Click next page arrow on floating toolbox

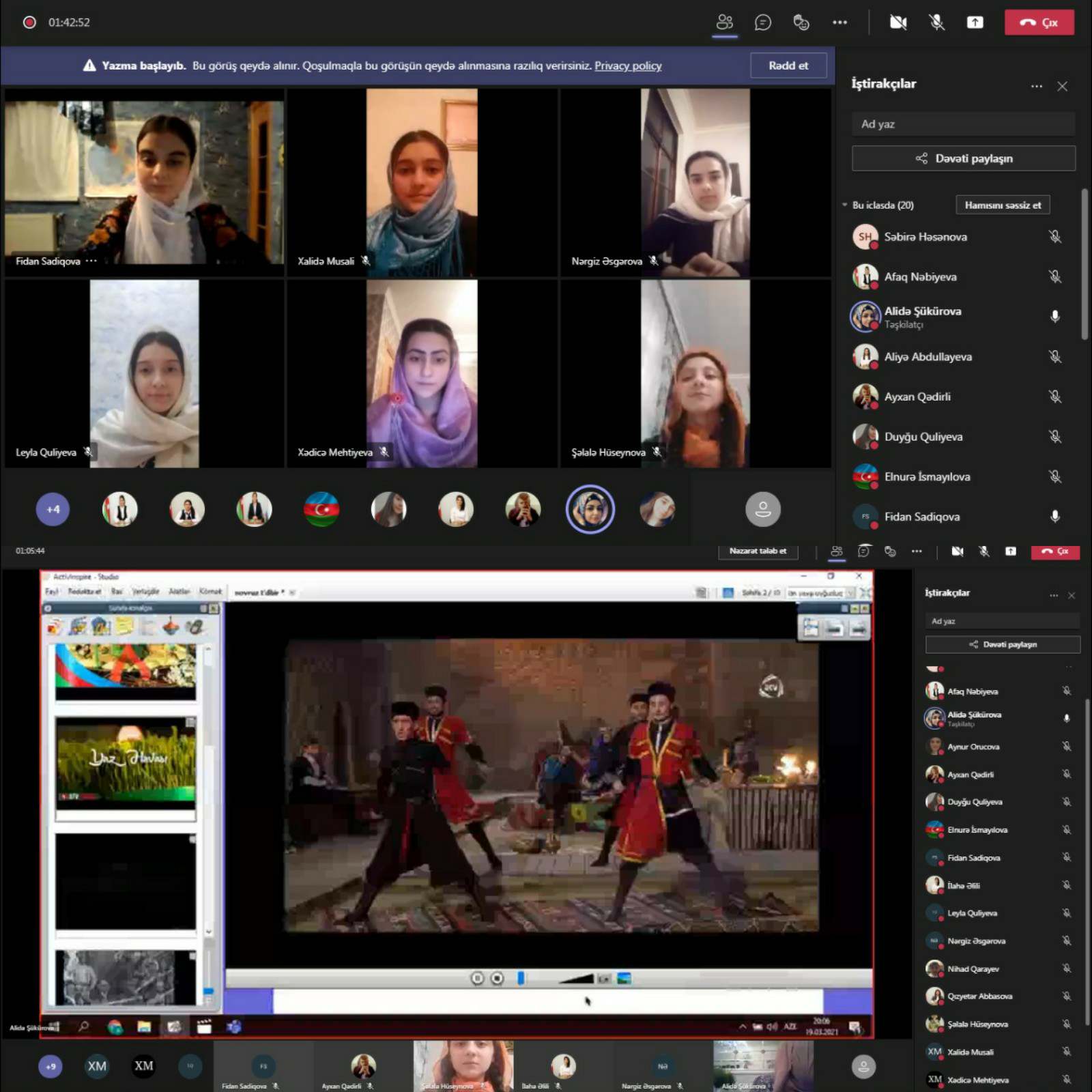[x=858, y=628]
